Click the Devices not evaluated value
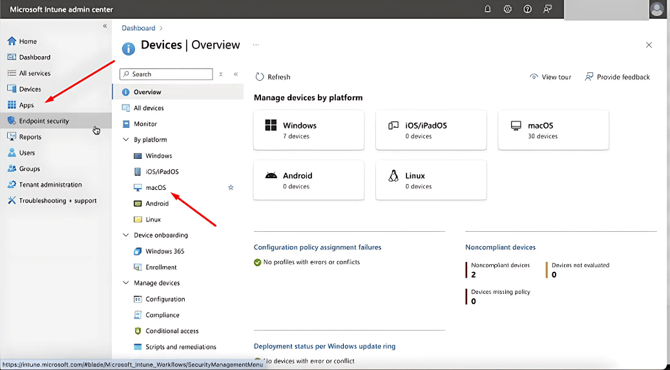 (554, 275)
